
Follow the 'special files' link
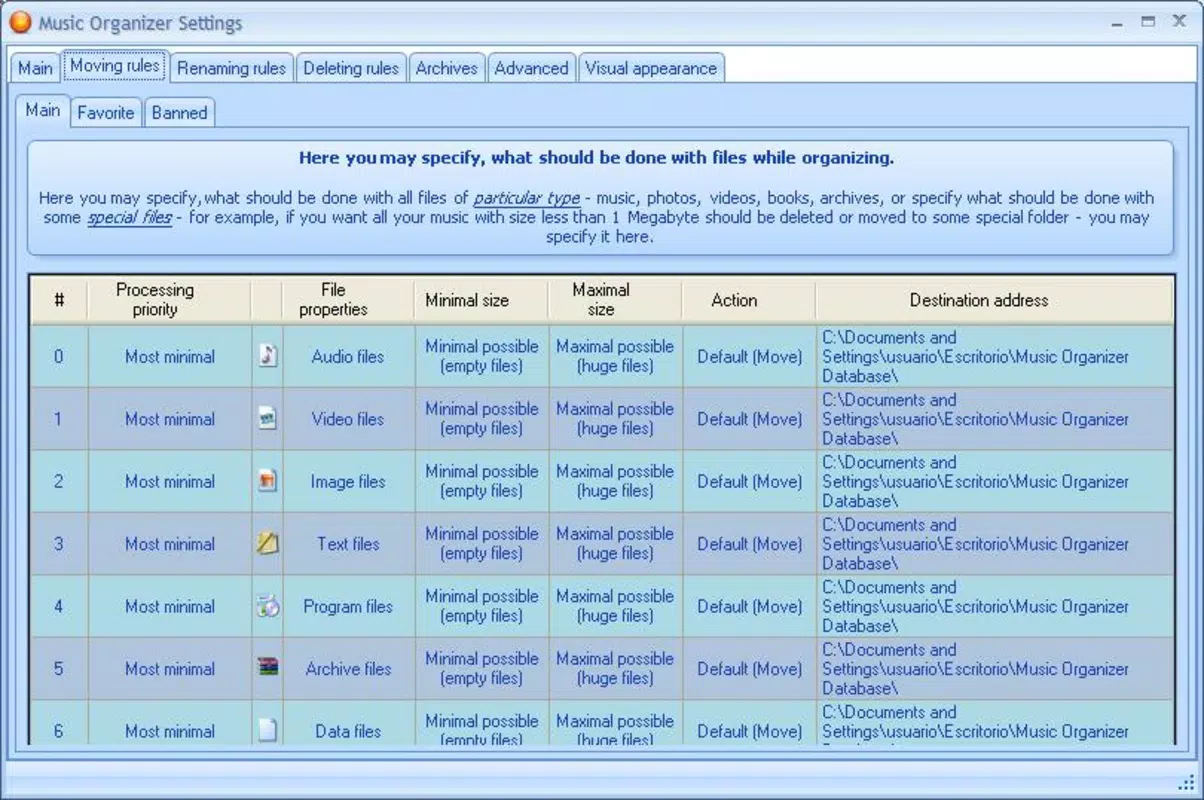tap(129, 217)
